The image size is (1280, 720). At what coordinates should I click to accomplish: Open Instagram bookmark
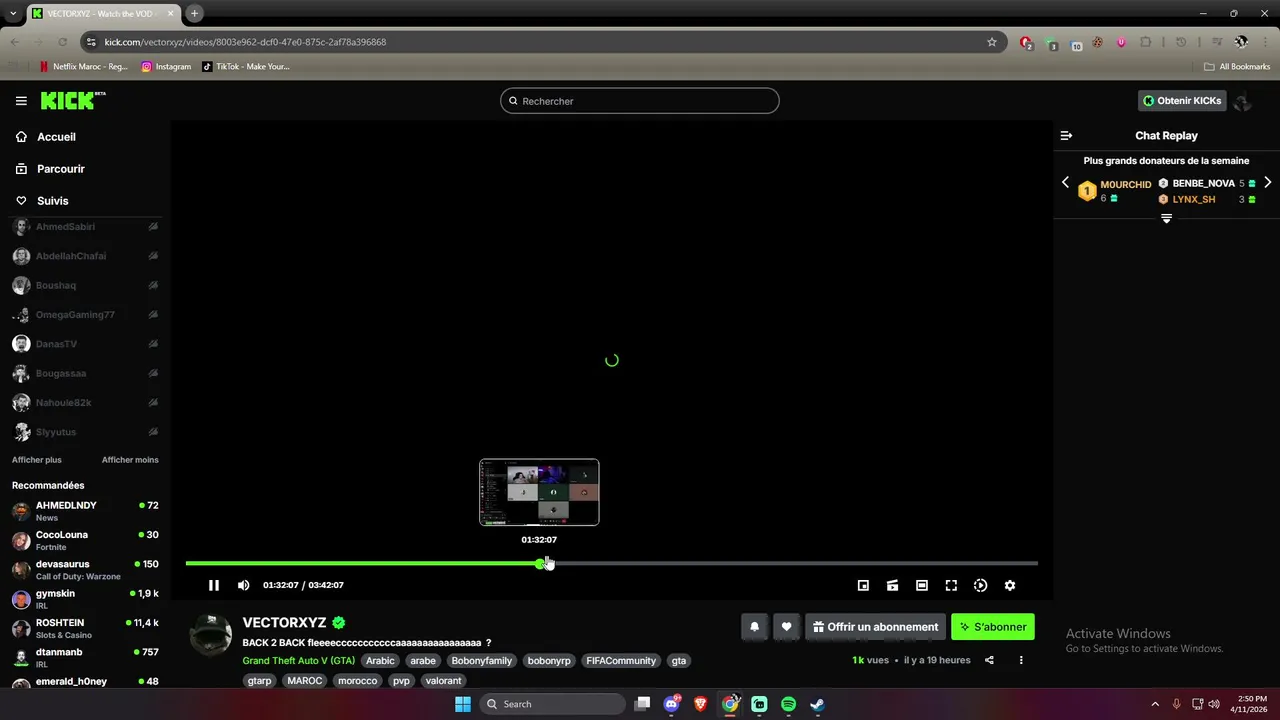tap(166, 67)
